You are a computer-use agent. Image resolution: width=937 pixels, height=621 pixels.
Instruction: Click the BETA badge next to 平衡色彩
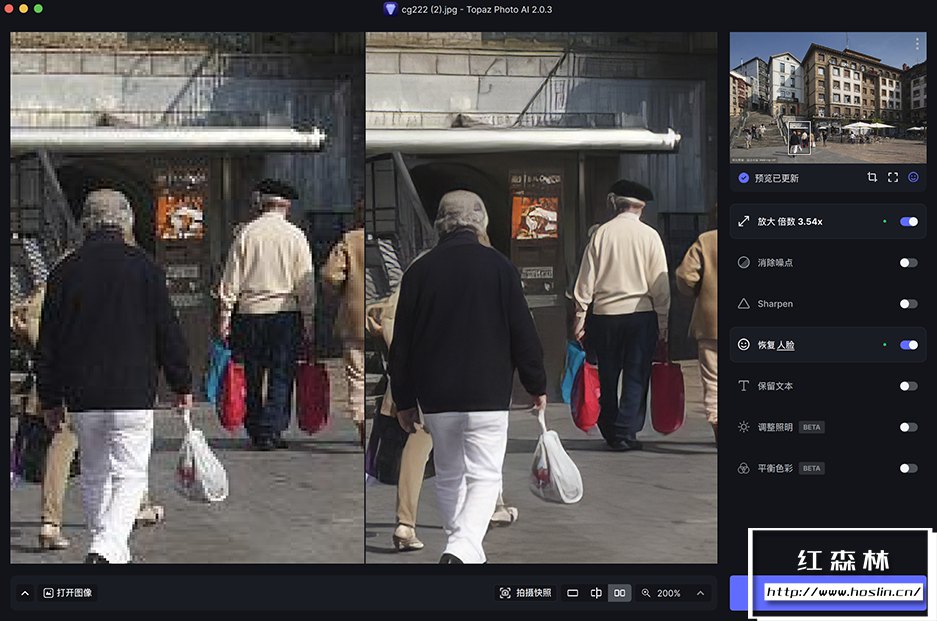[812, 469]
